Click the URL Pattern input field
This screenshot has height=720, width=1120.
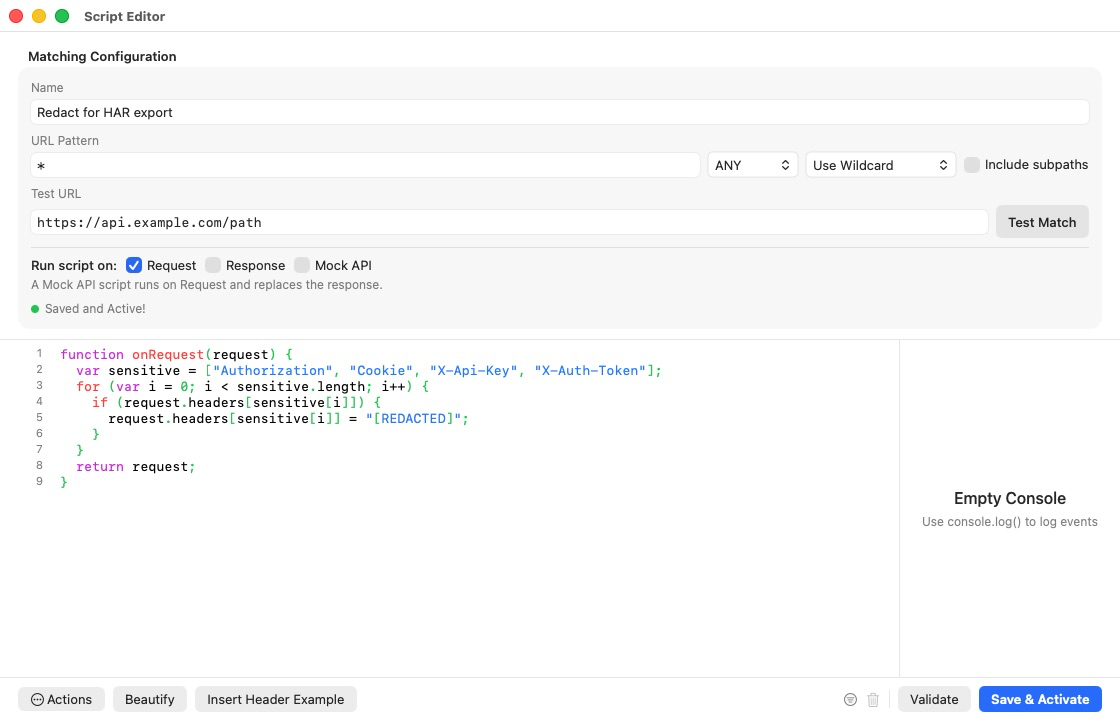pyautogui.click(x=365, y=165)
